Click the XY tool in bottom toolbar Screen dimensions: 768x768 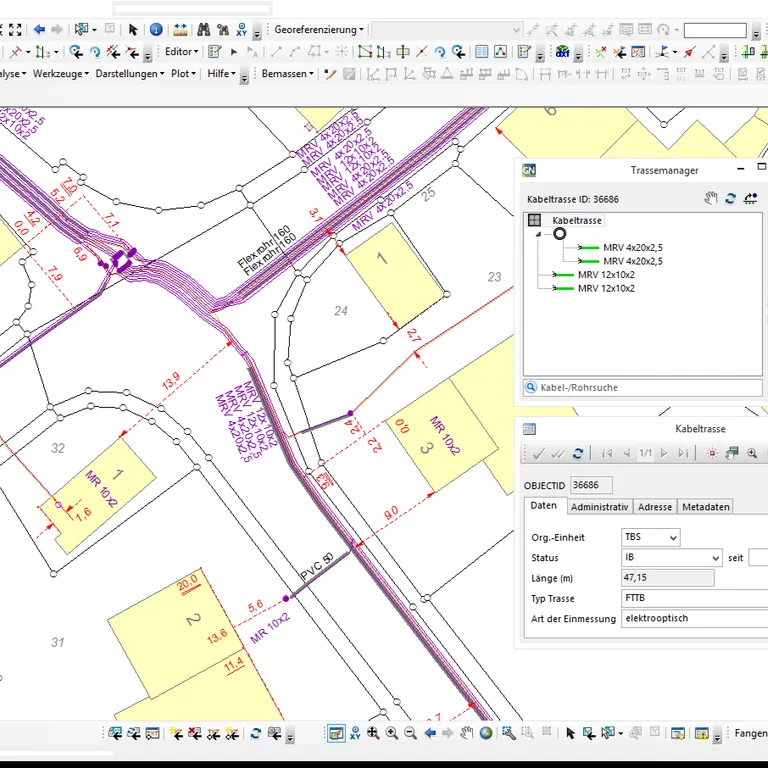(355, 733)
